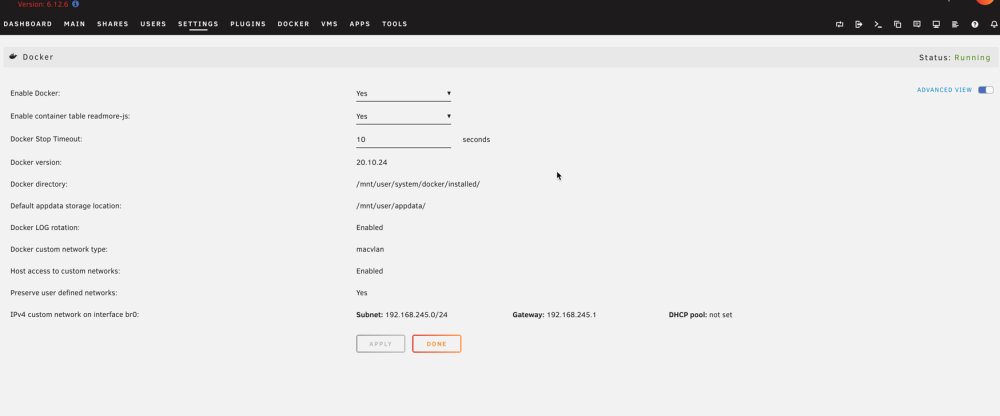
Task: Click the Host access Enabled value
Action: 370,271
